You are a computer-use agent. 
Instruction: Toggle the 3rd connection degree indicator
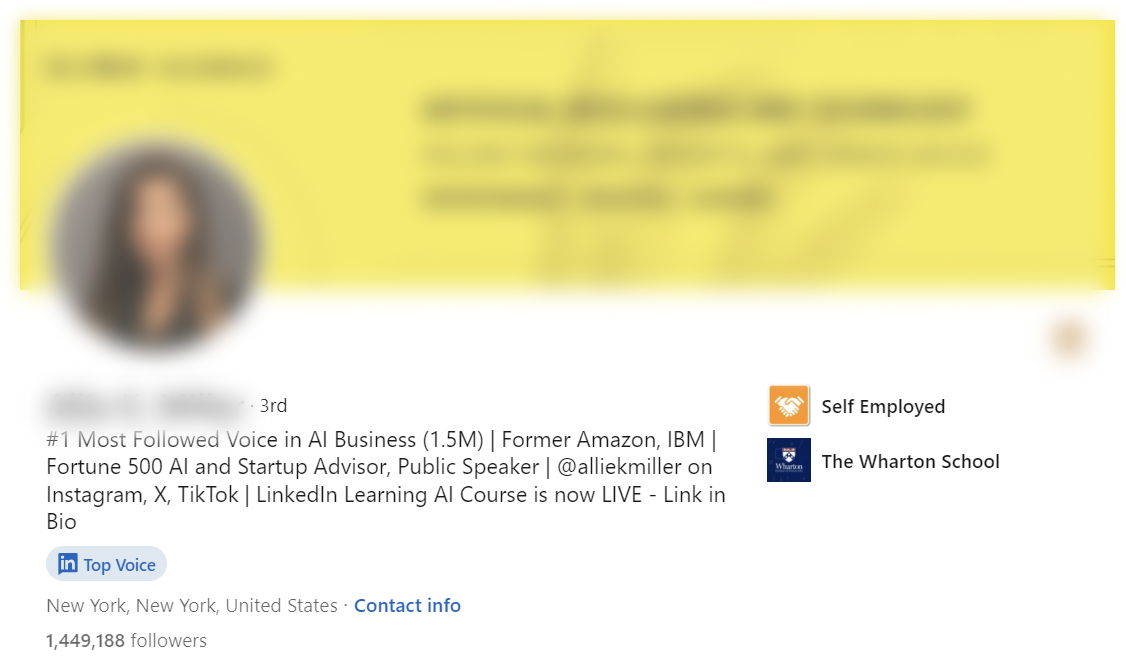272,405
